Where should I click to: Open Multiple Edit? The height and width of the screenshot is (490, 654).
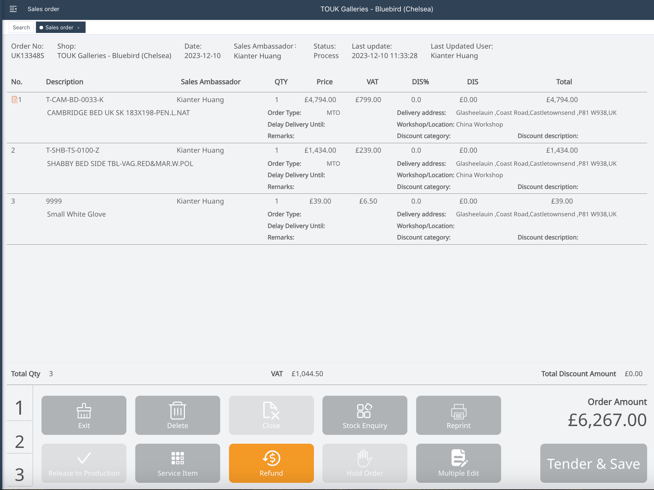(x=458, y=463)
